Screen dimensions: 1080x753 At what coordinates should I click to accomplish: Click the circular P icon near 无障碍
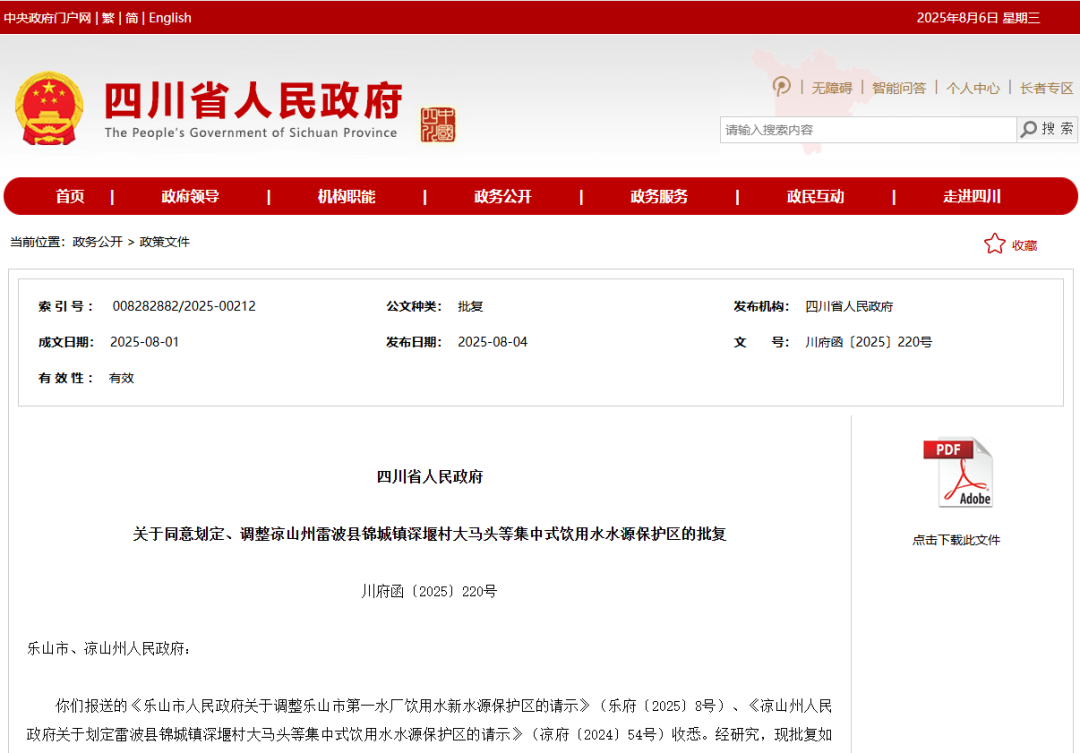coord(782,87)
